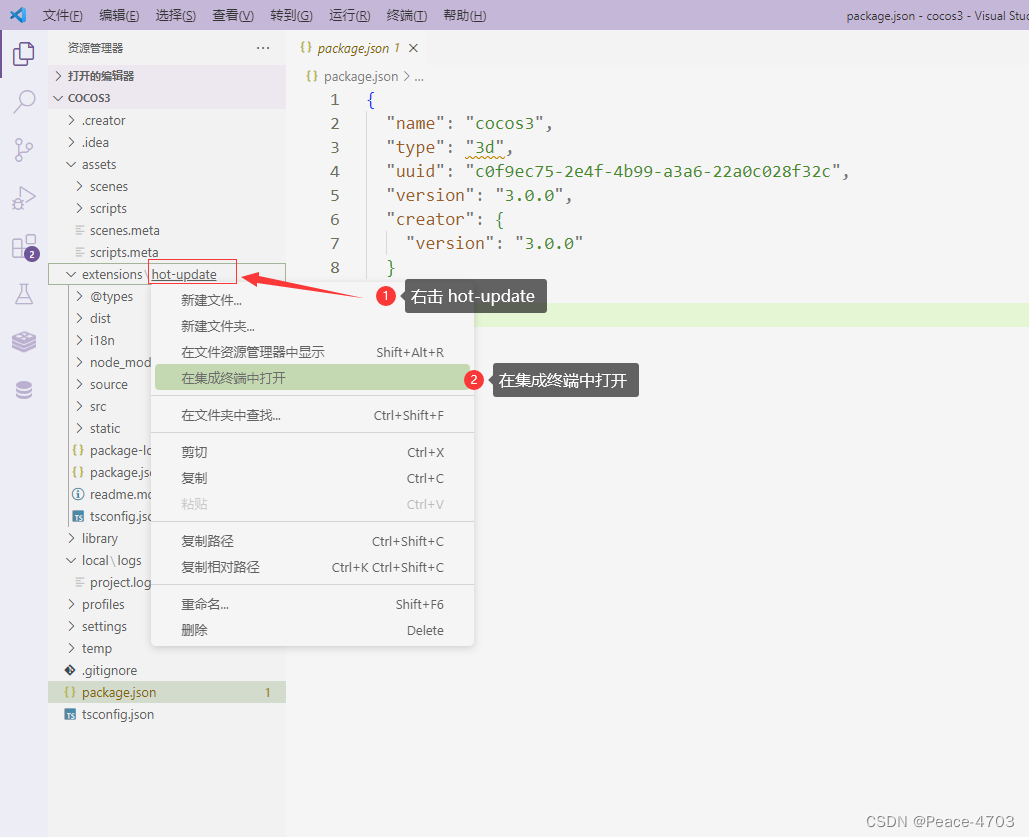The width and height of the screenshot is (1029, 837).
Task: Choose 复制相对路径 from context menu
Action: (x=312, y=567)
